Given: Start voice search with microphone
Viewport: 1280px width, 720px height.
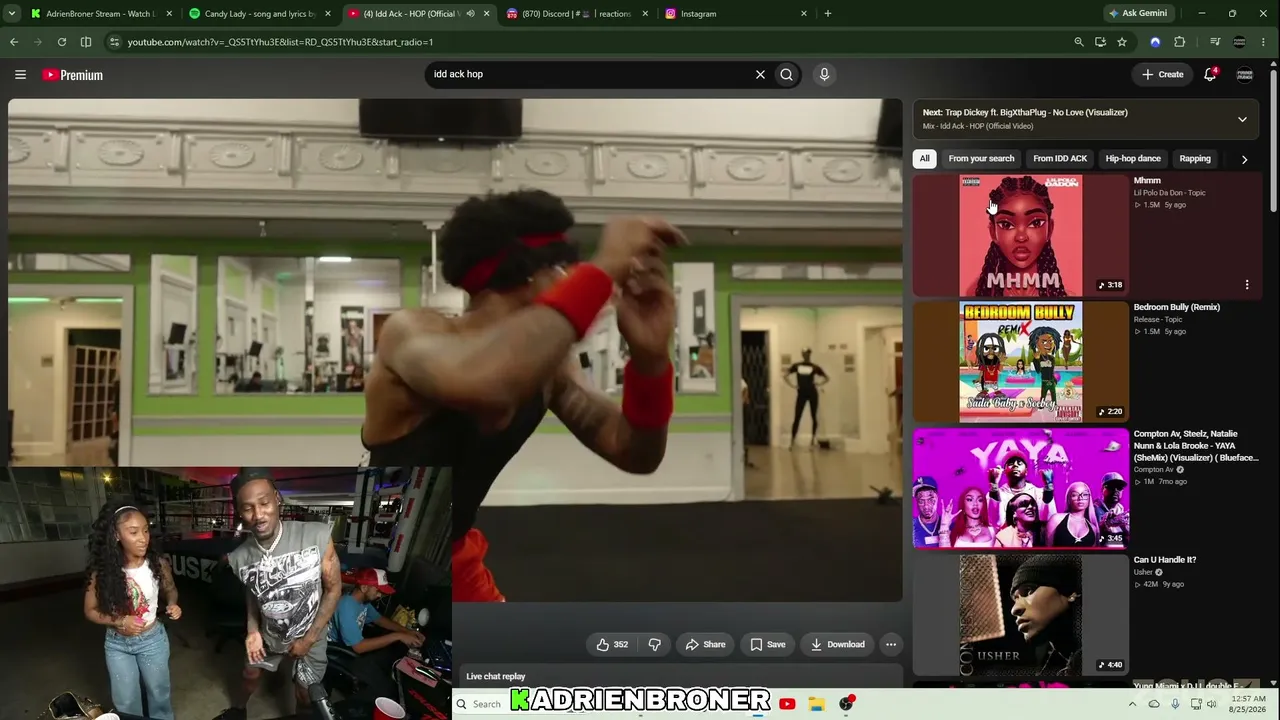Looking at the screenshot, I should click(824, 74).
